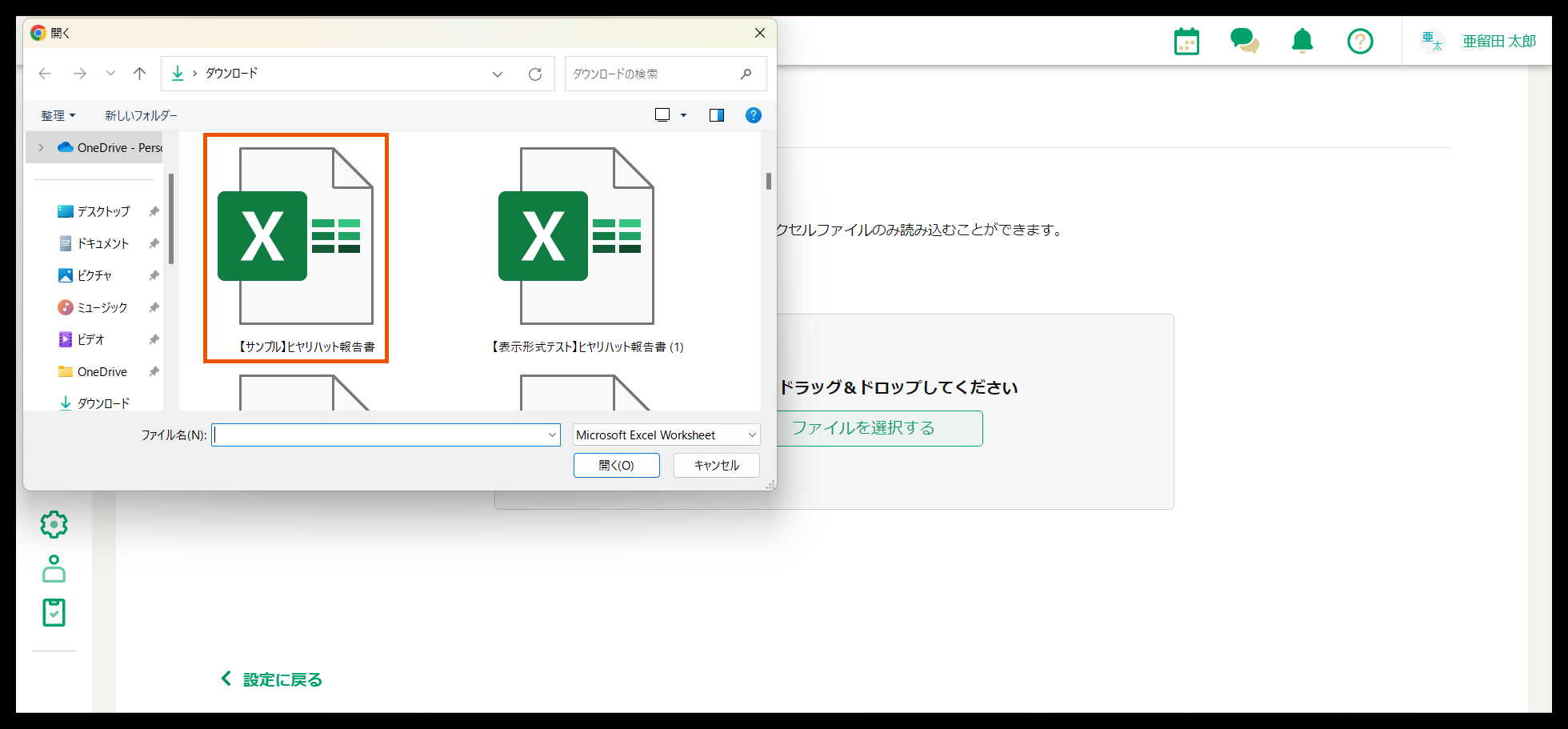Viewport: 1568px width, 729px height.
Task: Open the file type dropdown
Action: (666, 435)
